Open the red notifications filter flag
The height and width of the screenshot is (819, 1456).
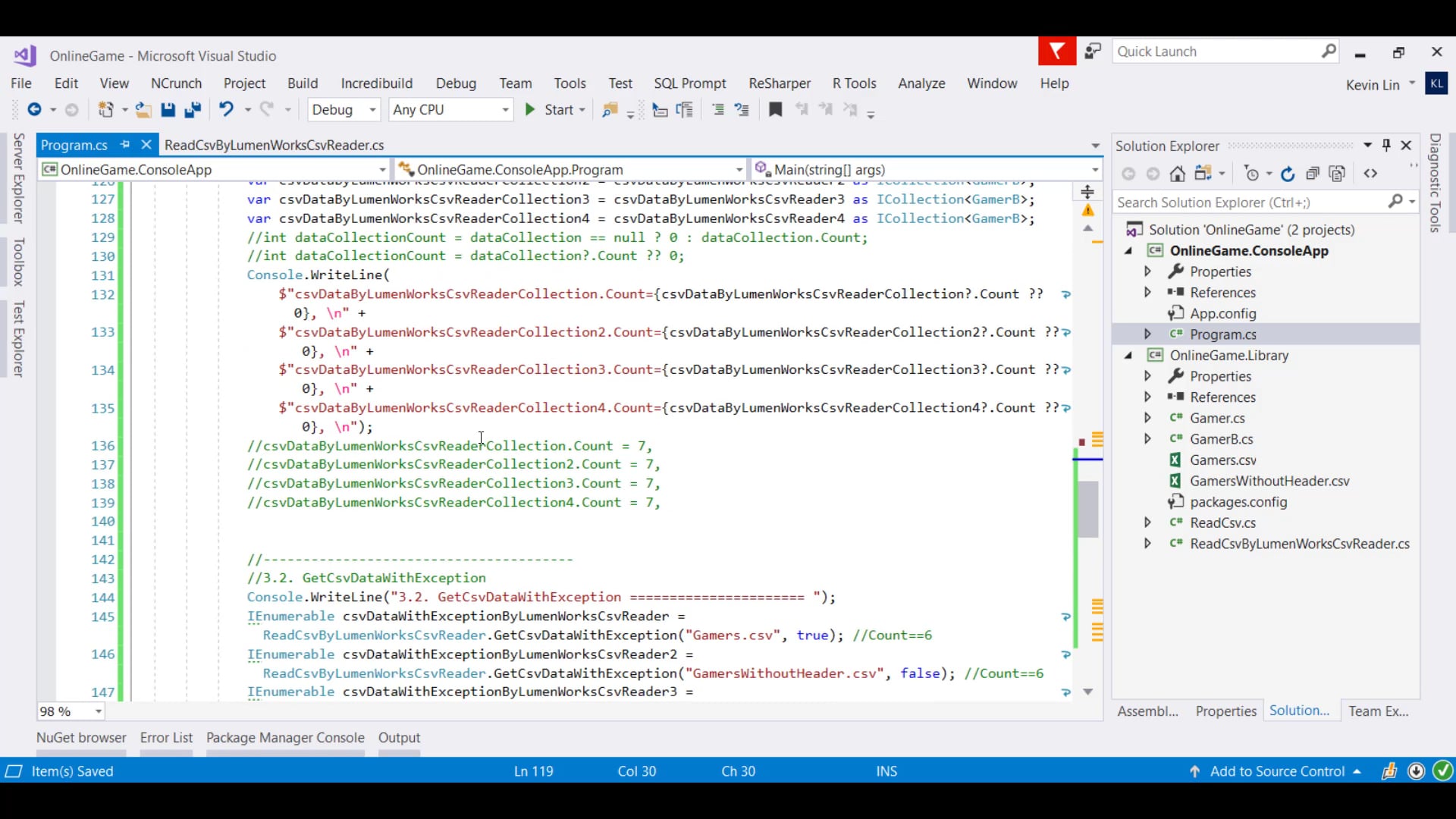coord(1056,52)
